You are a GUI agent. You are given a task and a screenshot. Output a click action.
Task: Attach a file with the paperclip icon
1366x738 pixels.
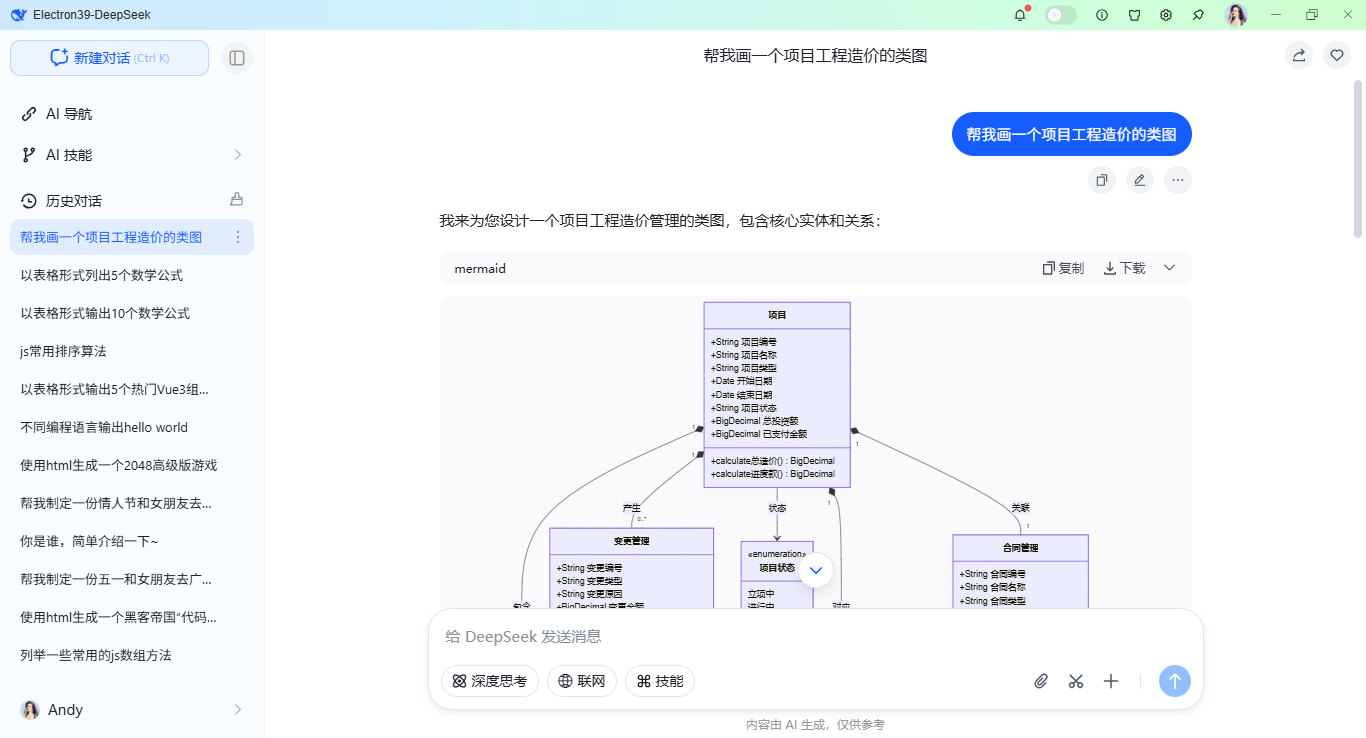[1041, 681]
